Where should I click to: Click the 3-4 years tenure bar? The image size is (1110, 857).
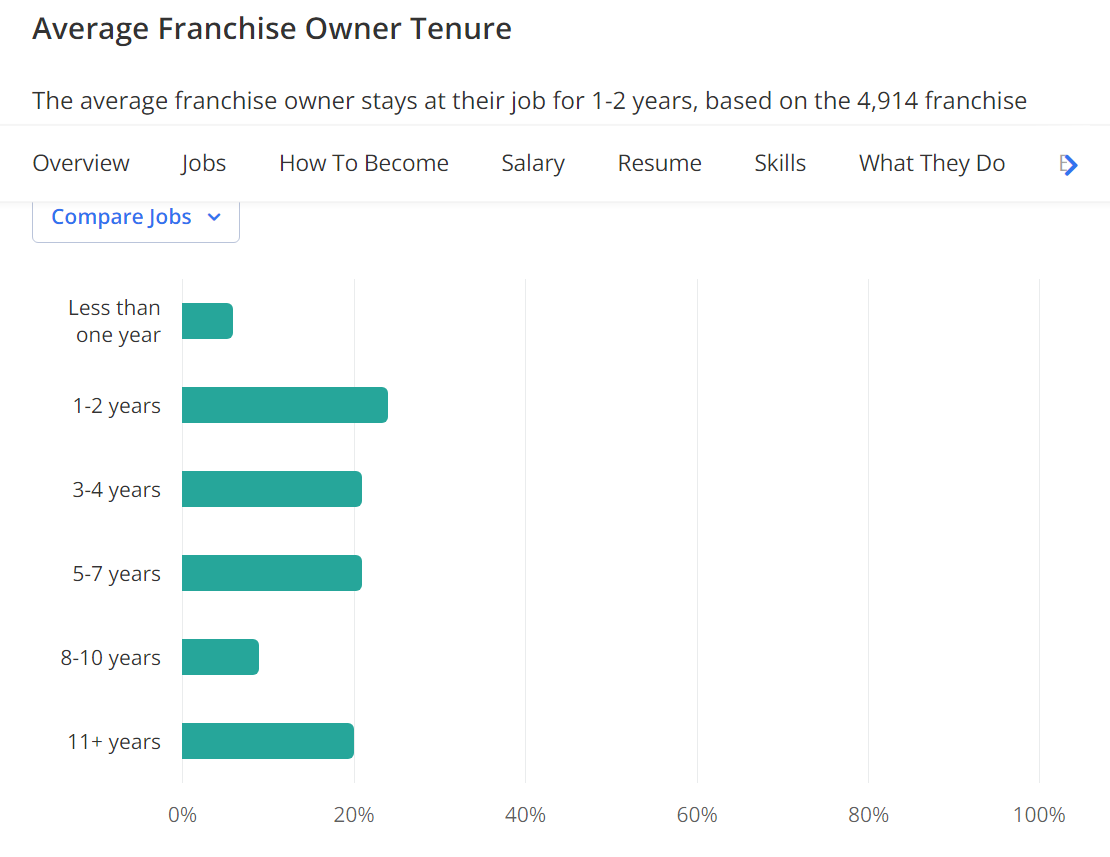point(271,489)
